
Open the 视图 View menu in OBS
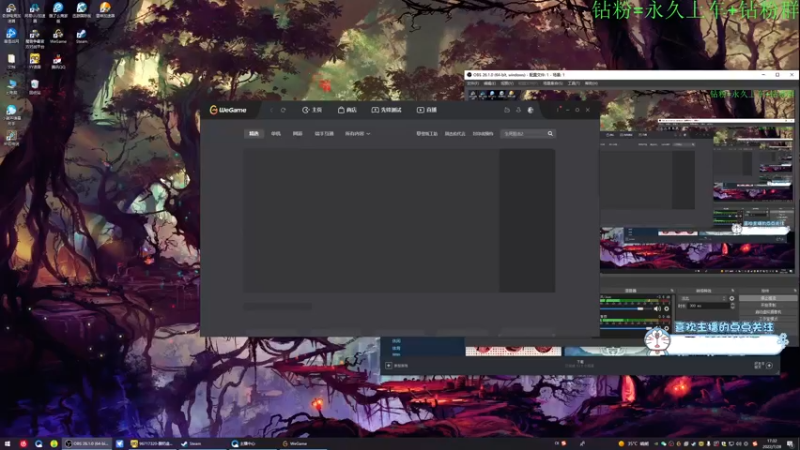click(507, 84)
